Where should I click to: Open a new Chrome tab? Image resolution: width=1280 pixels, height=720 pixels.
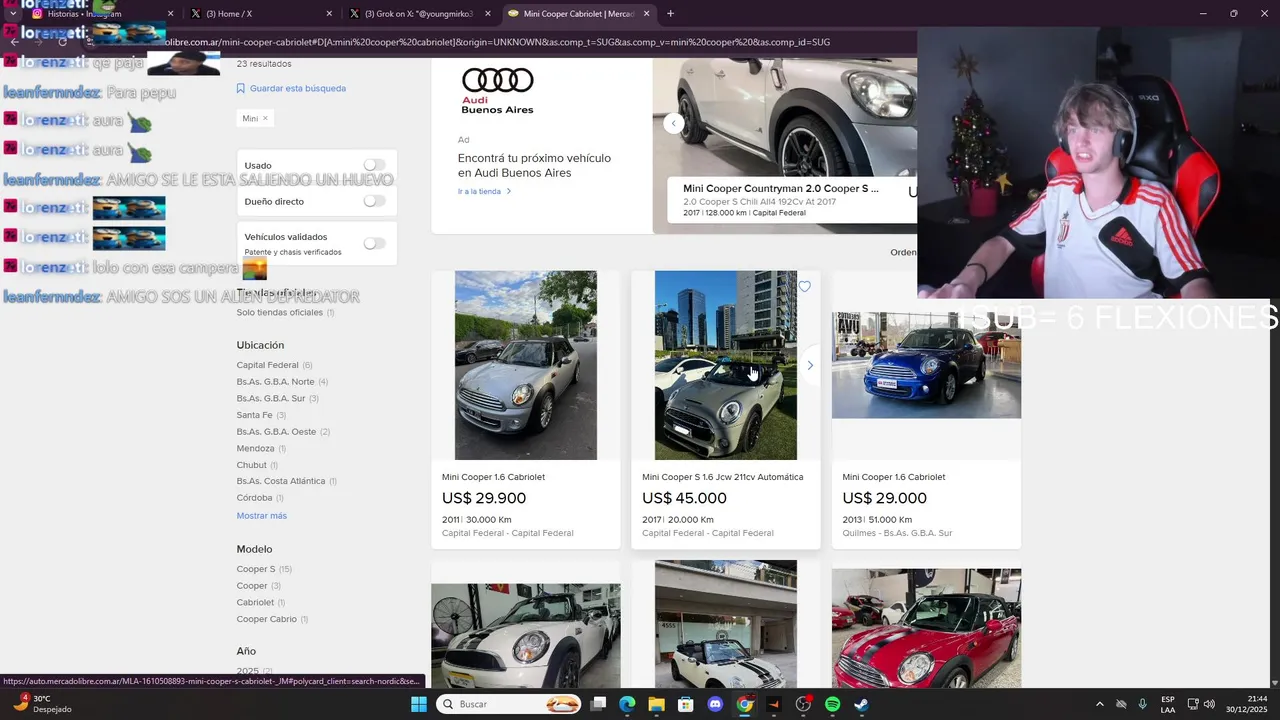pos(670,14)
